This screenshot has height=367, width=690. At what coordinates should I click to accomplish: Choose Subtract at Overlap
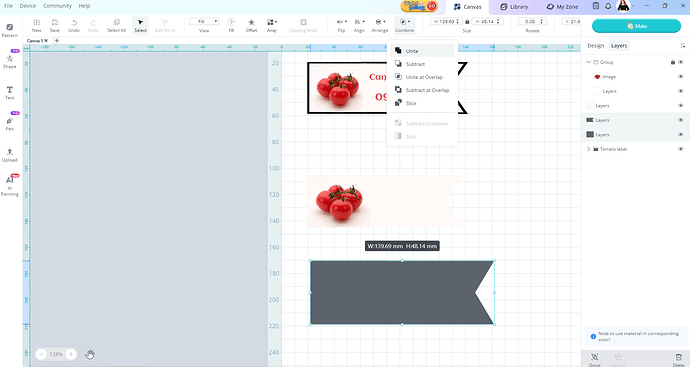[422, 90]
